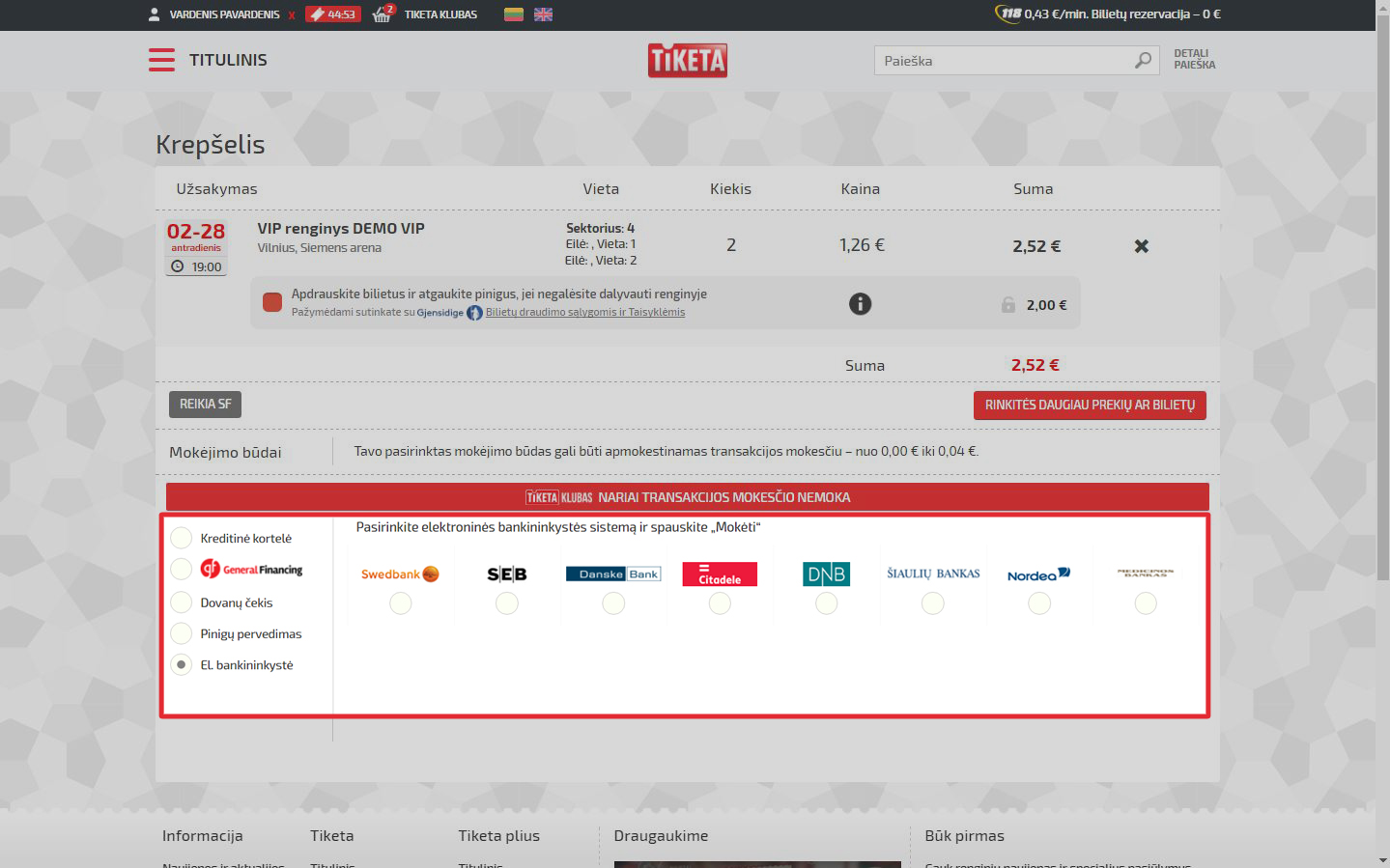Choose Citadele radio button
This screenshot has width=1390, height=868.
coord(720,603)
